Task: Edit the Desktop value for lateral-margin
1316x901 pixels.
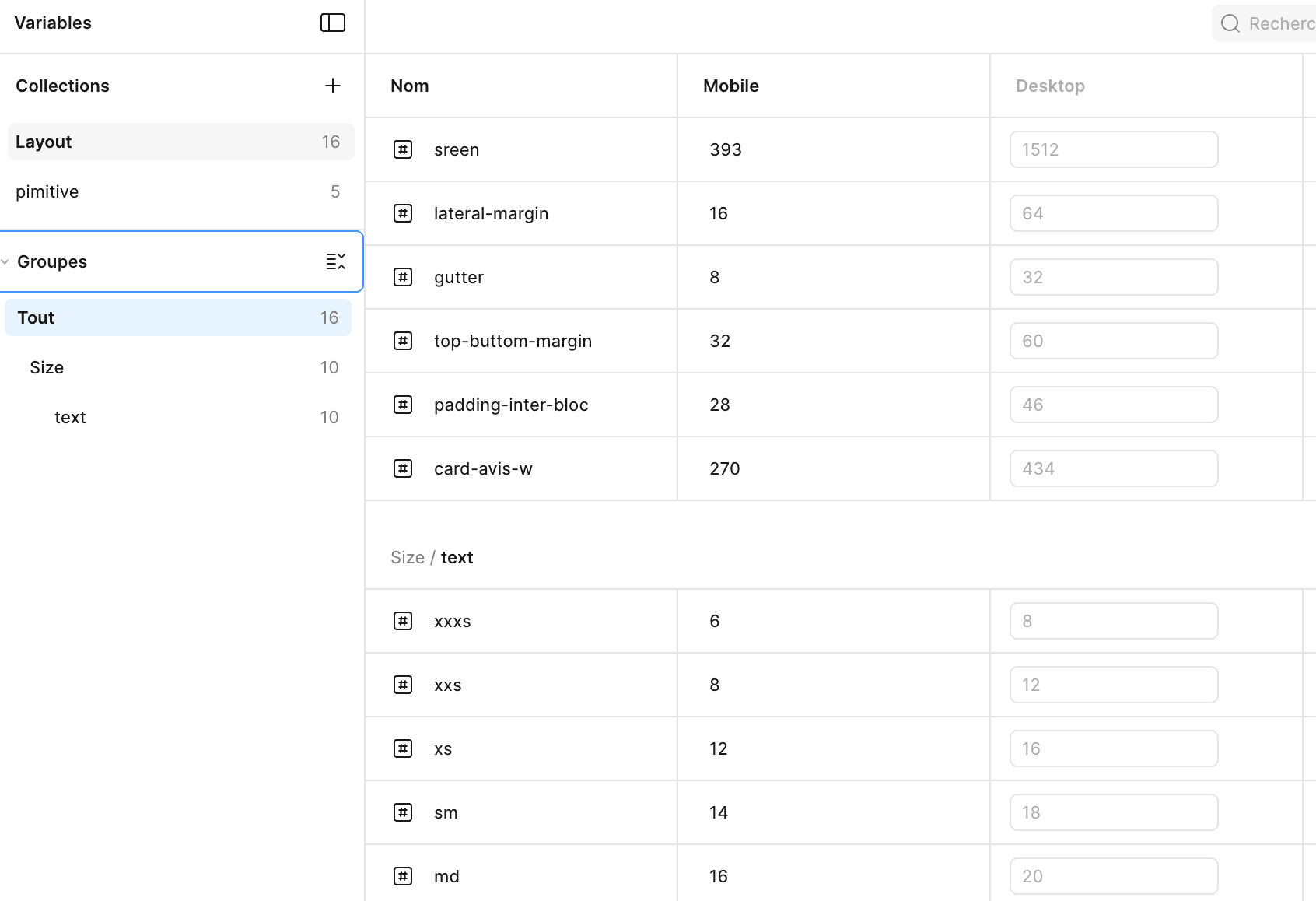Action: pyautogui.click(x=1114, y=213)
